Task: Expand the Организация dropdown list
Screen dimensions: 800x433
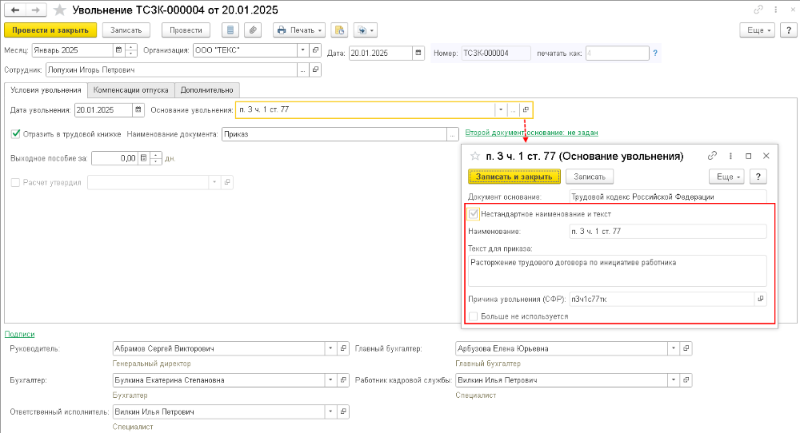Action: coord(303,50)
